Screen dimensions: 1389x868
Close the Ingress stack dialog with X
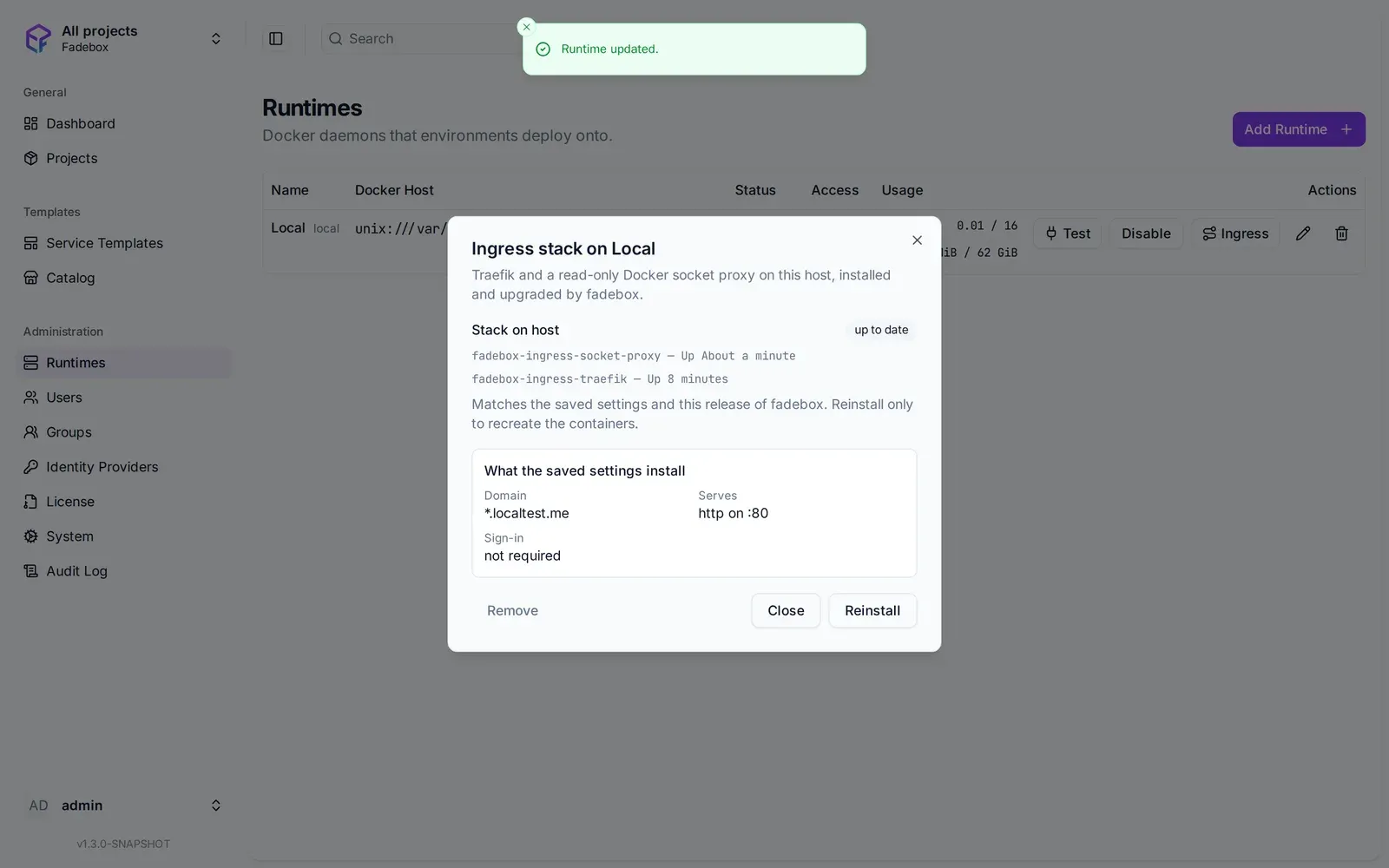click(917, 240)
